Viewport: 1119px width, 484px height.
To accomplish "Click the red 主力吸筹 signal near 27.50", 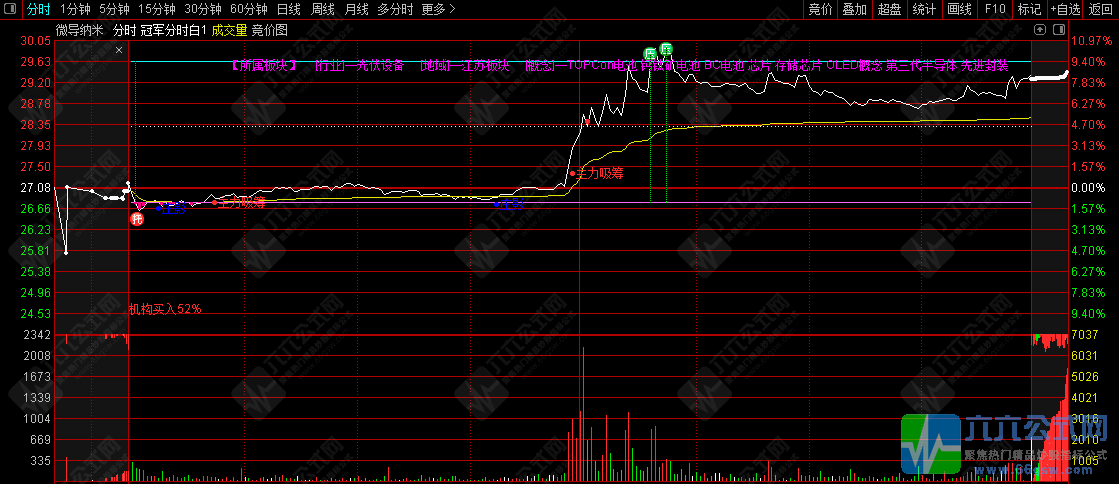I will [598, 173].
